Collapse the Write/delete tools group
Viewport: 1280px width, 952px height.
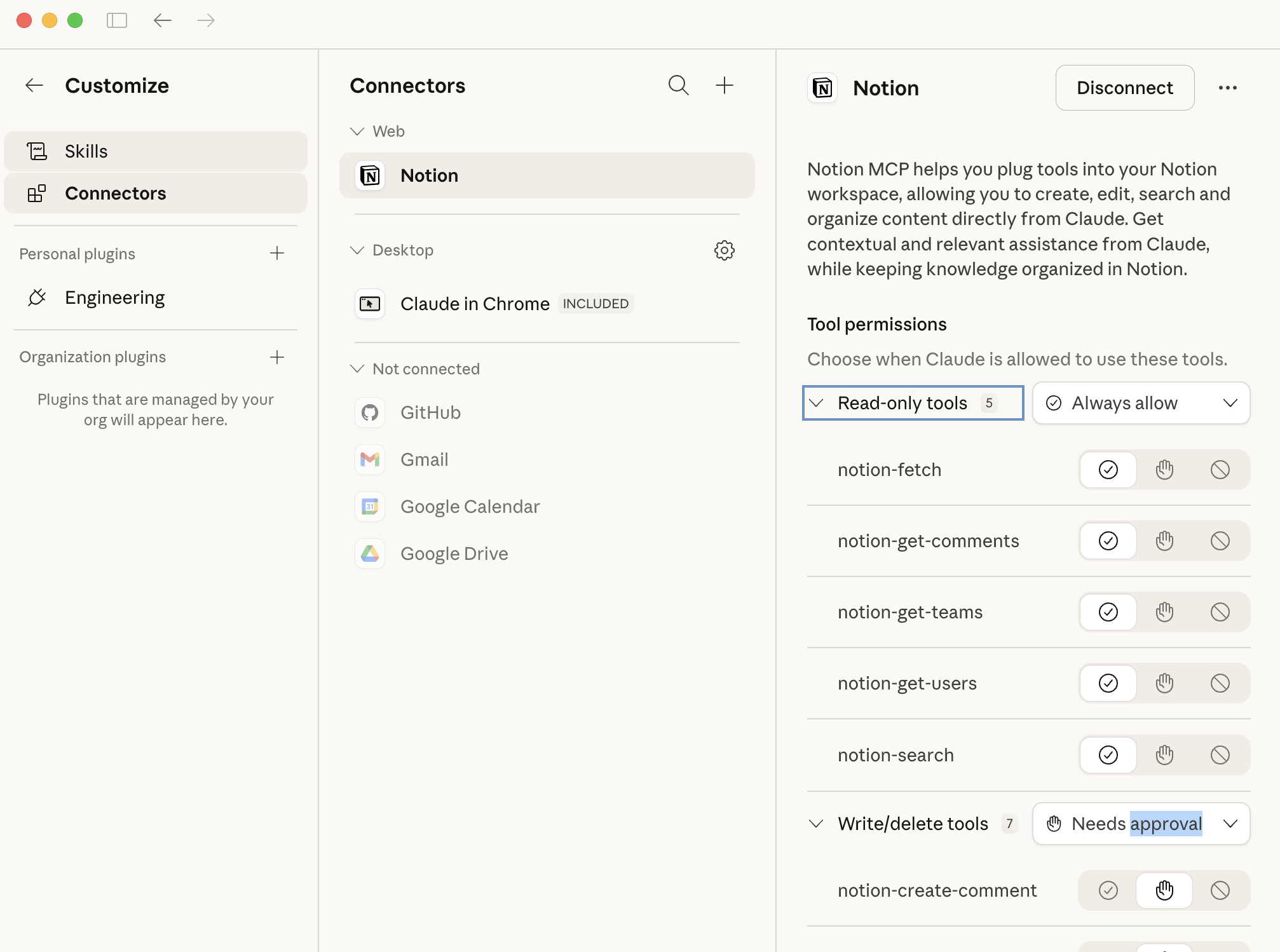pyautogui.click(x=816, y=824)
